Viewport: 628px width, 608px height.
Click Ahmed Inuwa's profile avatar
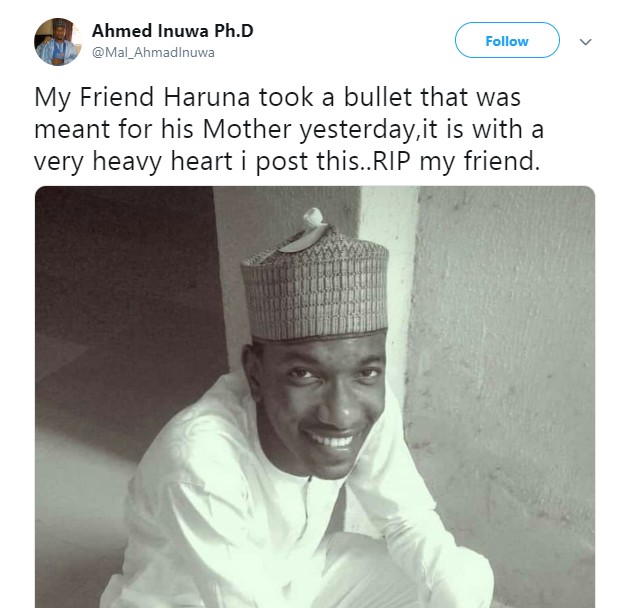[x=57, y=42]
